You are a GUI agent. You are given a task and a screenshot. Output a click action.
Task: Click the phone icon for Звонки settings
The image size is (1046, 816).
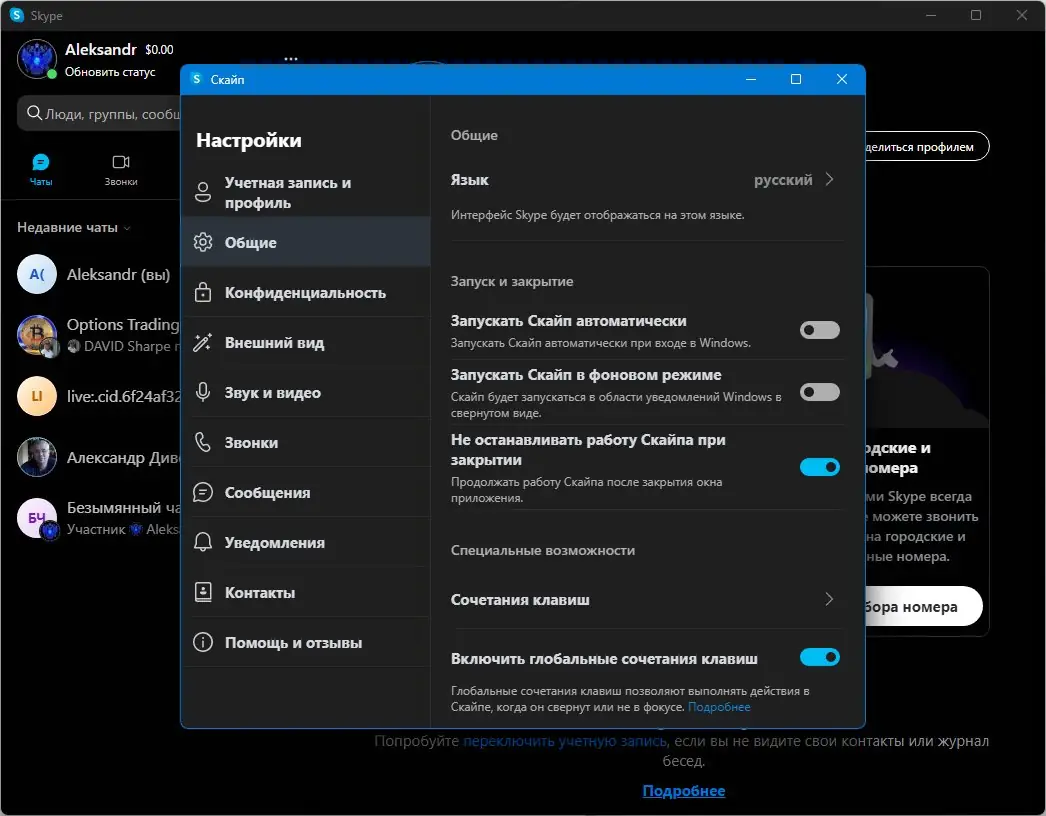pyautogui.click(x=203, y=442)
